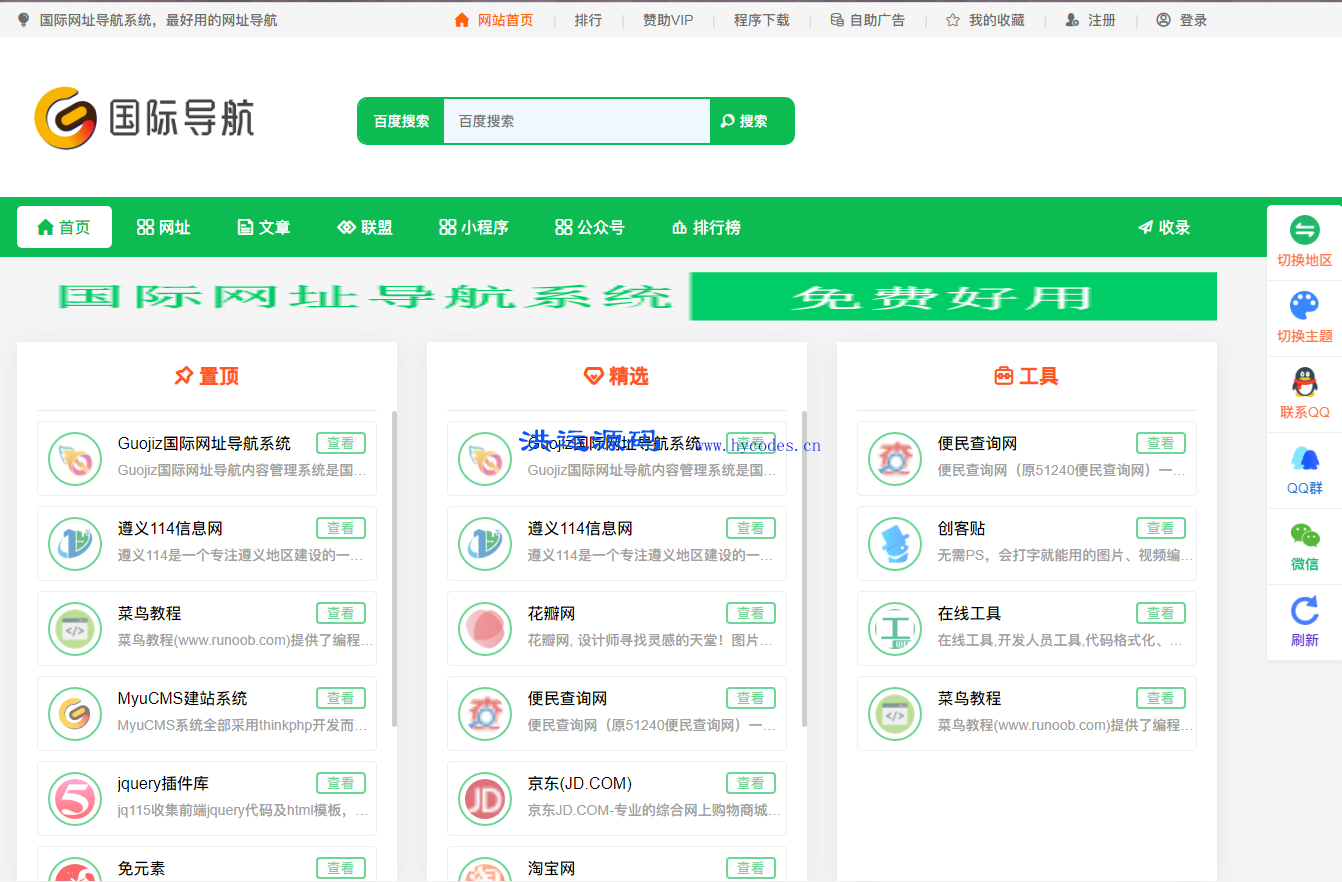Open the 百度搜索 search engine selector
Screen dimensions: 1342x882
(401, 121)
